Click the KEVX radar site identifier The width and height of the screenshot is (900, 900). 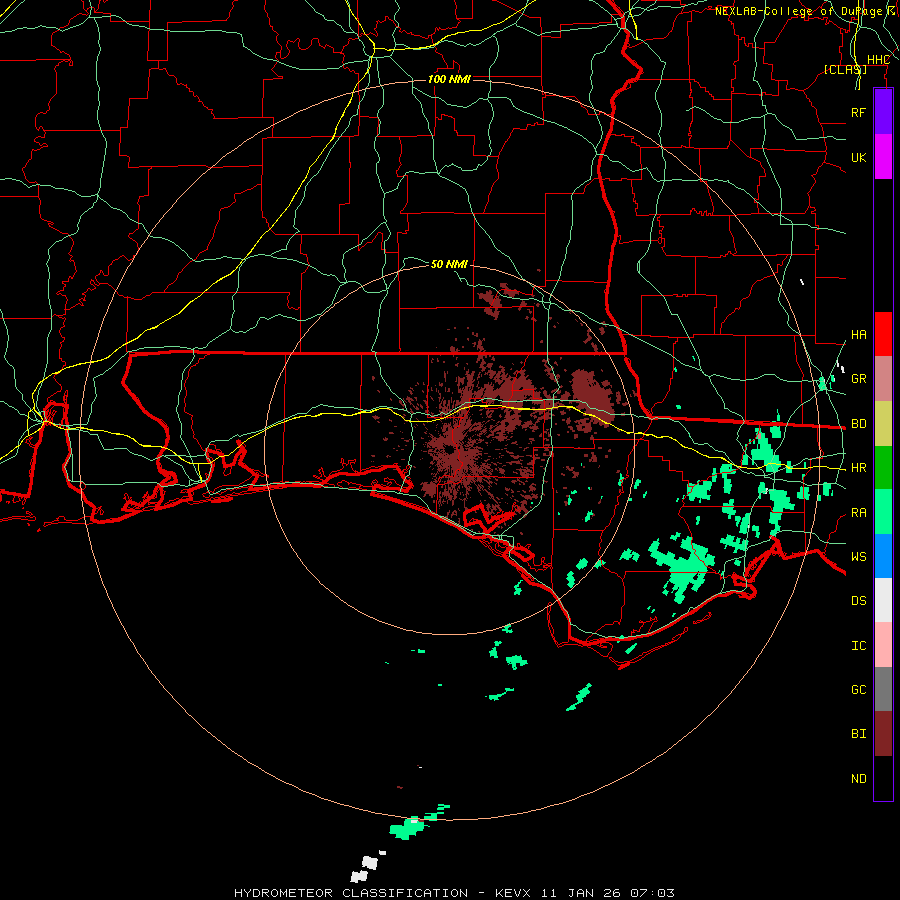(513, 893)
